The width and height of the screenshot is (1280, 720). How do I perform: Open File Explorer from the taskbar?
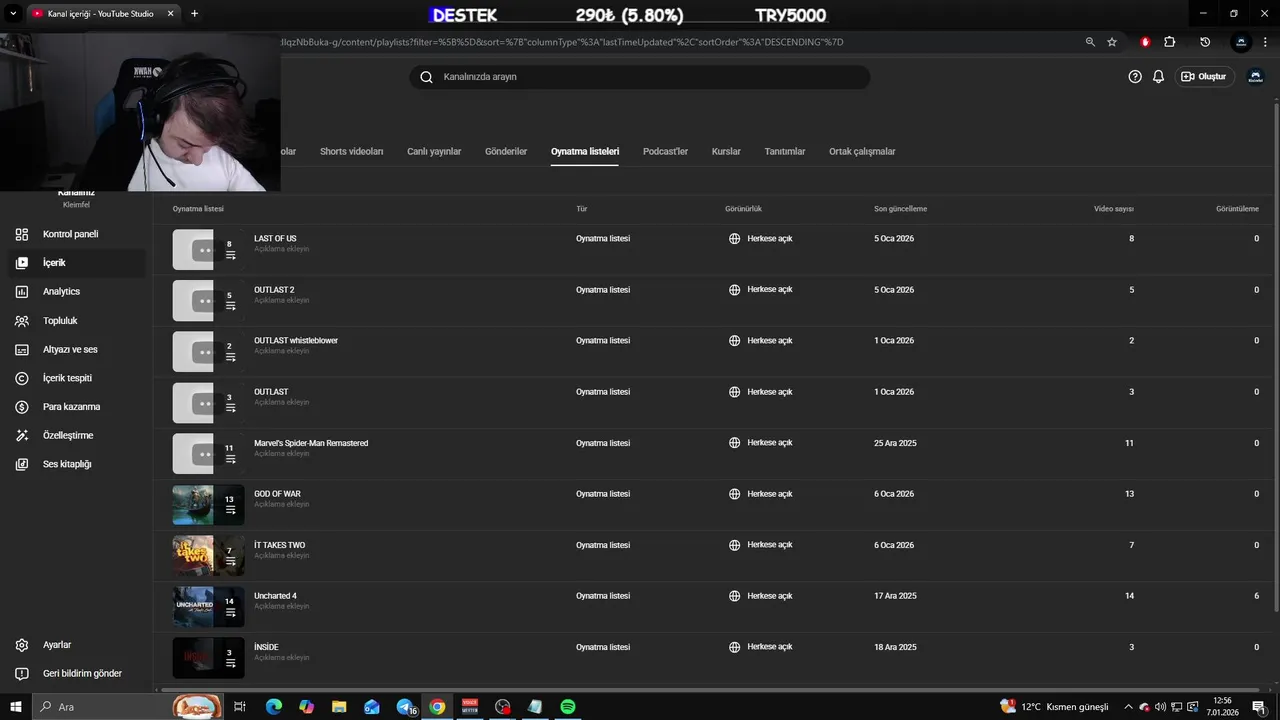click(339, 707)
